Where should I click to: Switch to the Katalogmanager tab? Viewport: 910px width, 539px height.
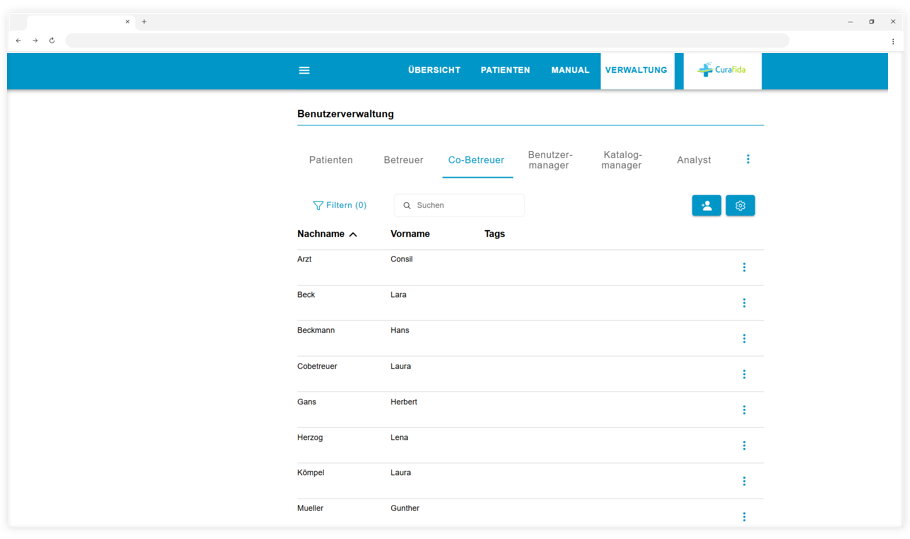(x=622, y=160)
